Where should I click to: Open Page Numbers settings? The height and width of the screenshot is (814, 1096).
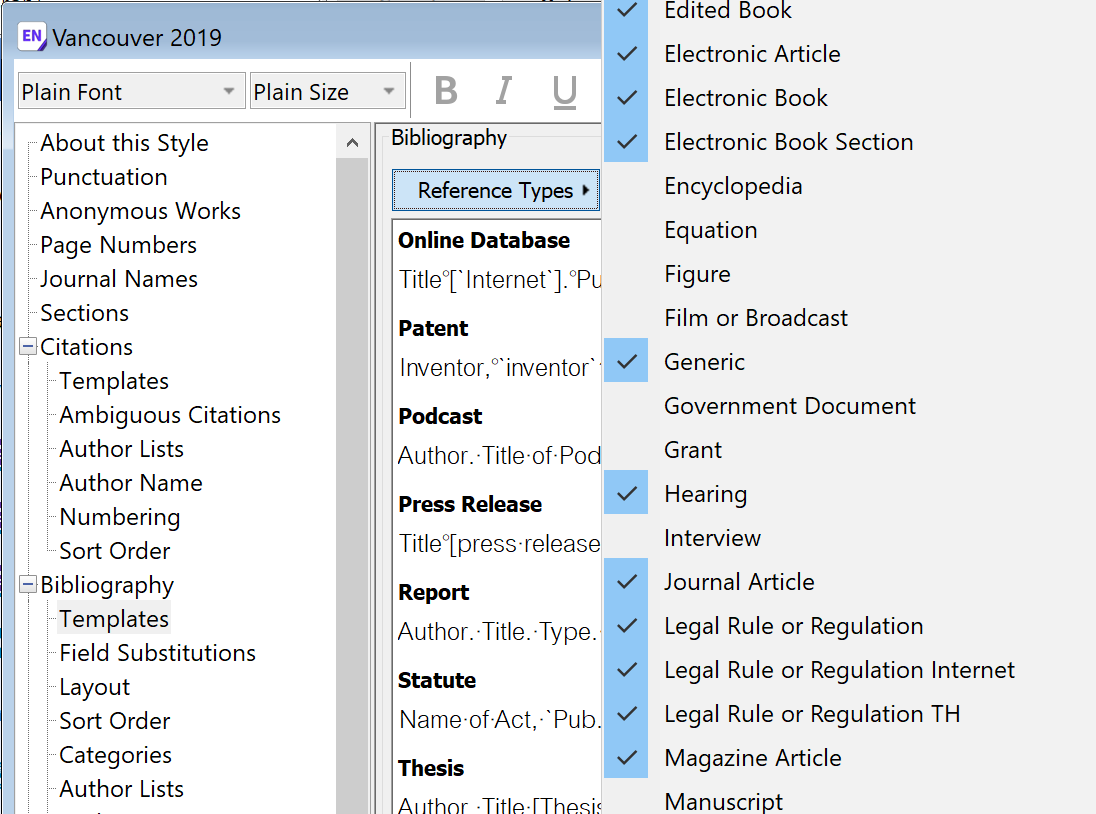[x=118, y=245]
